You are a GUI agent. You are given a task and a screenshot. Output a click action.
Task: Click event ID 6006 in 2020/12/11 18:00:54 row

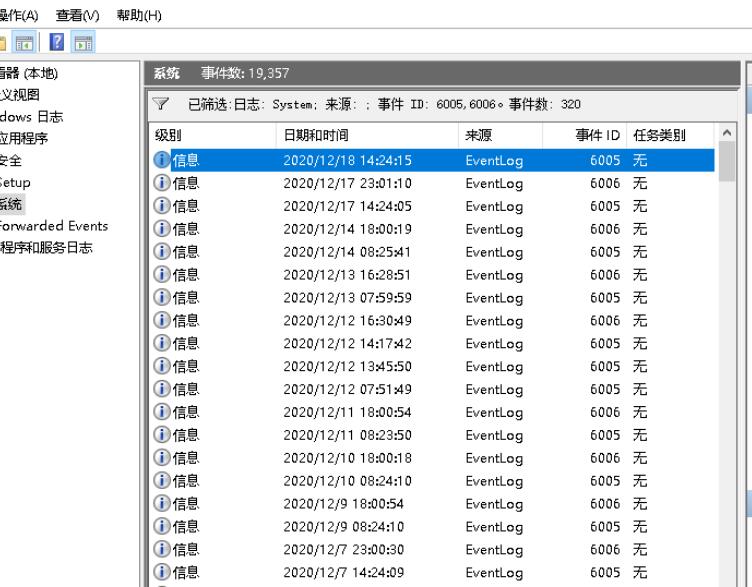(x=605, y=412)
